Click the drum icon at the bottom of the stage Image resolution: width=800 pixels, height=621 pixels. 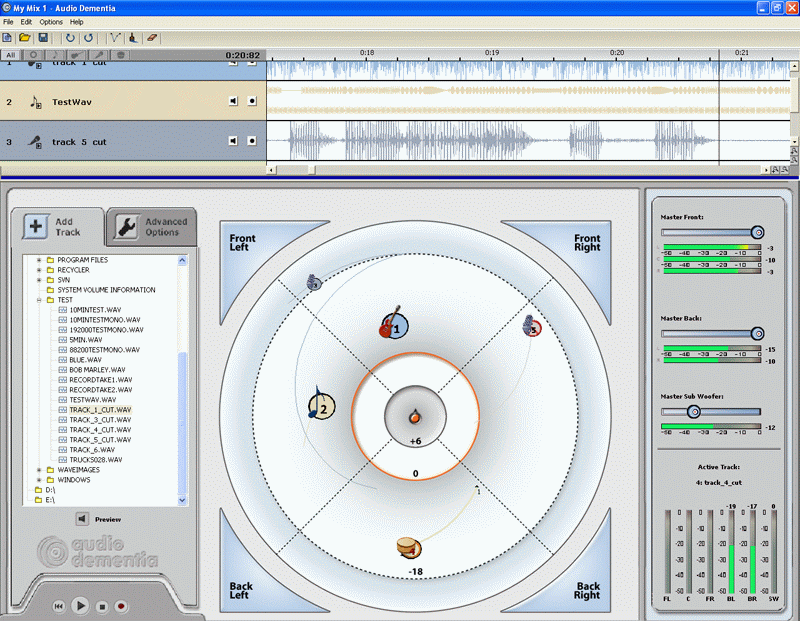click(409, 546)
